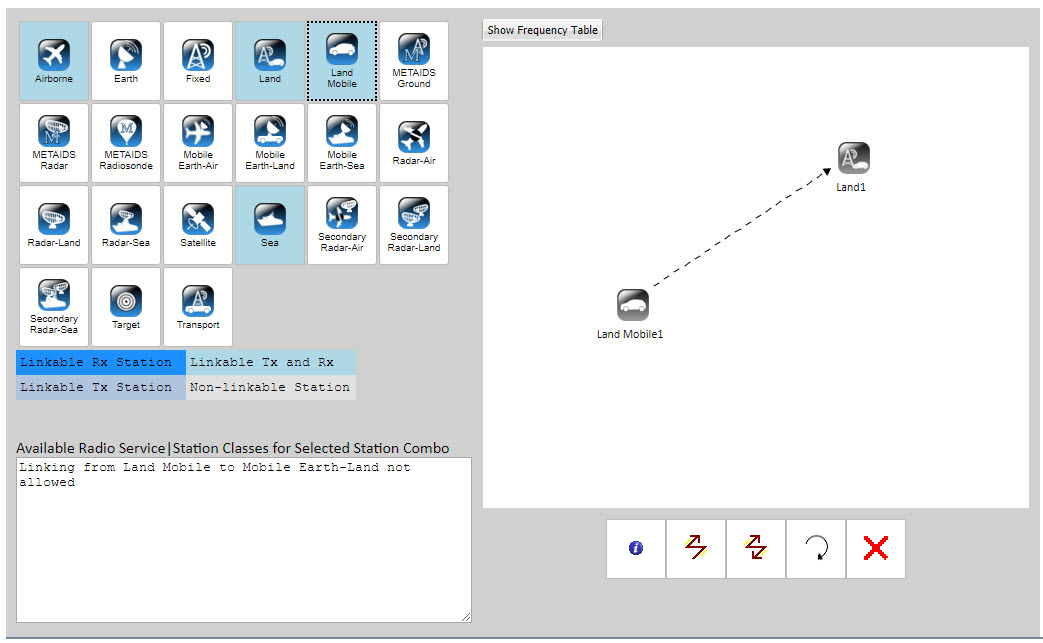Screen dimensions: 1043x643
Task: Open the Show Frequency Table button
Action: click(542, 30)
